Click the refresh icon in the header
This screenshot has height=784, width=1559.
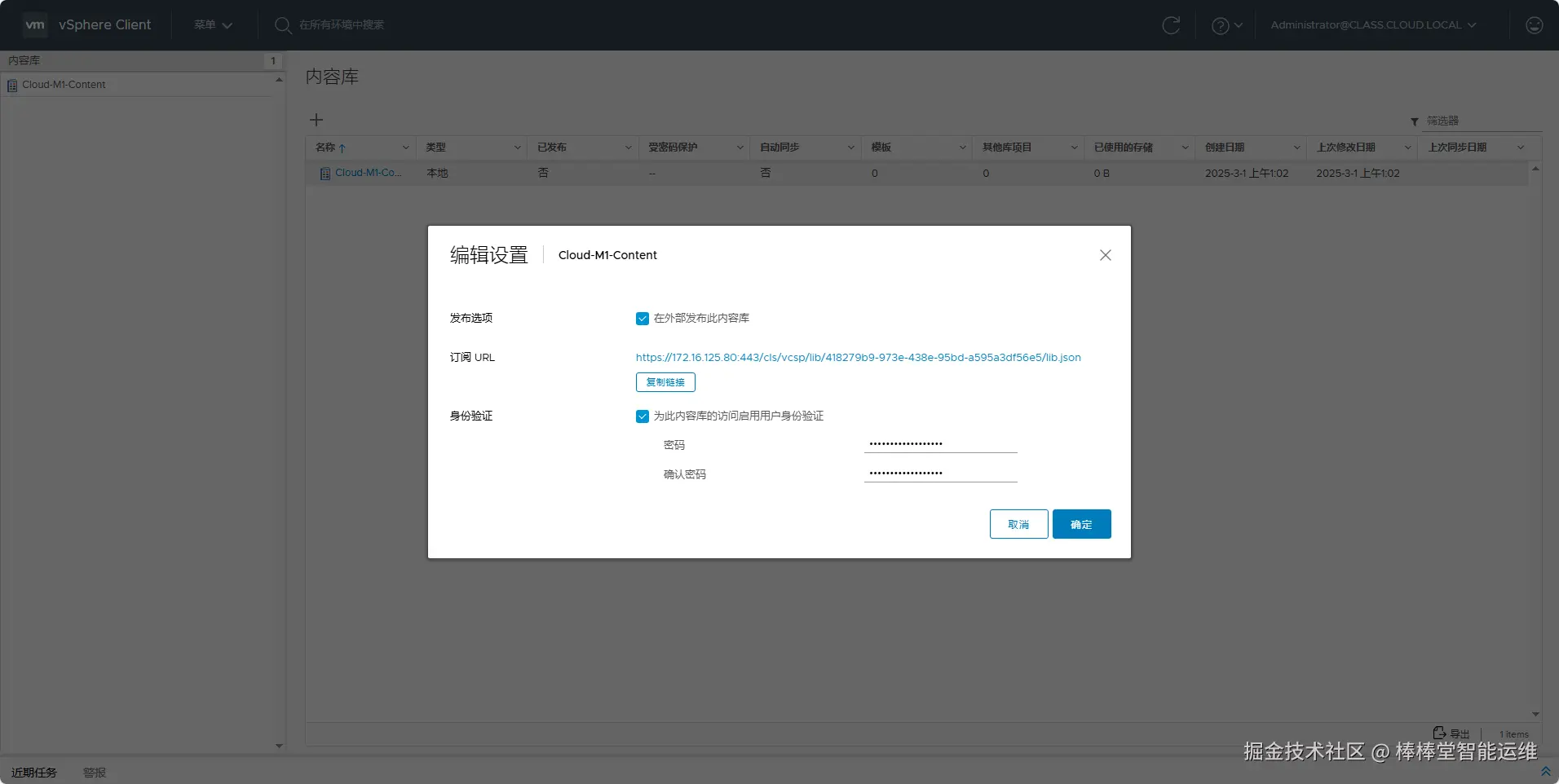[x=1171, y=25]
